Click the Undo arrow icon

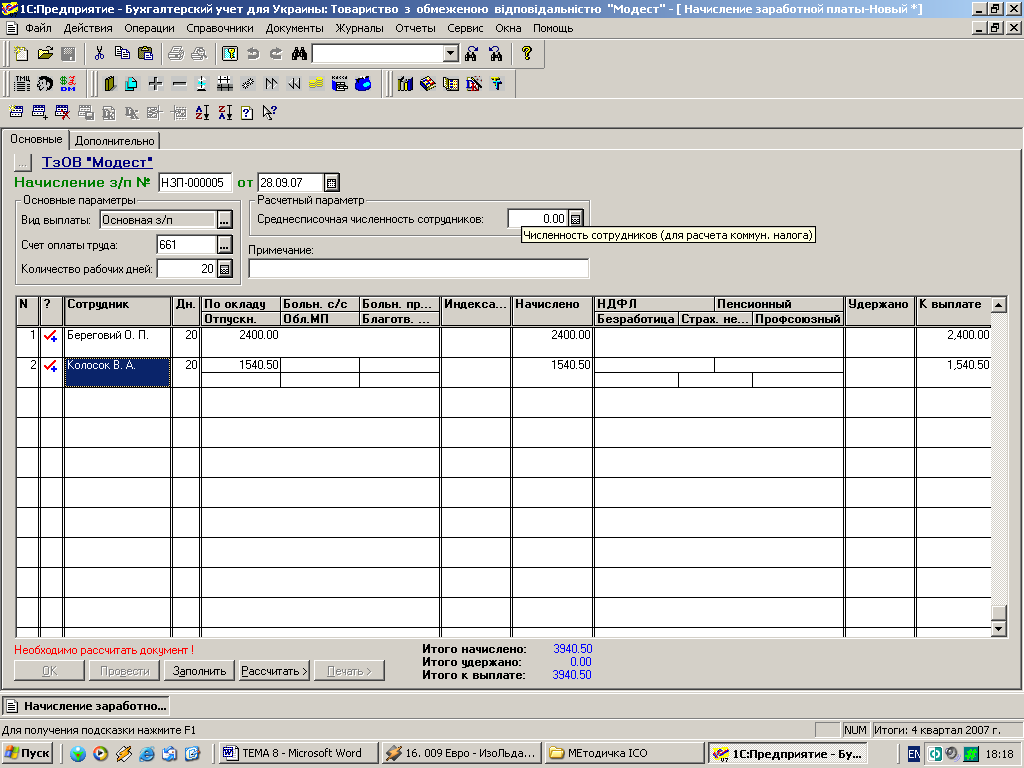(x=253, y=54)
